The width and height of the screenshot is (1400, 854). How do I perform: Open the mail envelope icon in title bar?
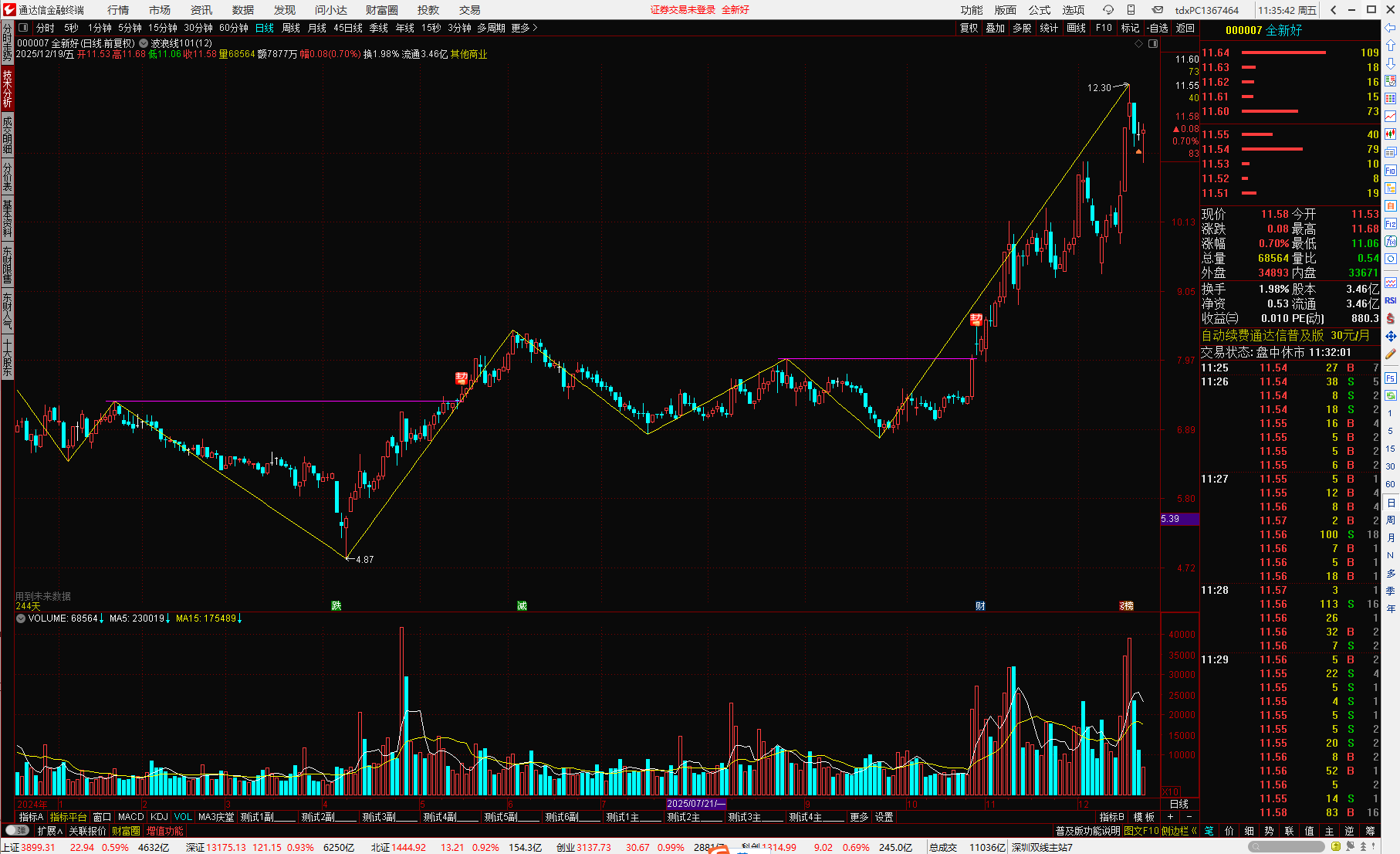pyautogui.click(x=1158, y=9)
